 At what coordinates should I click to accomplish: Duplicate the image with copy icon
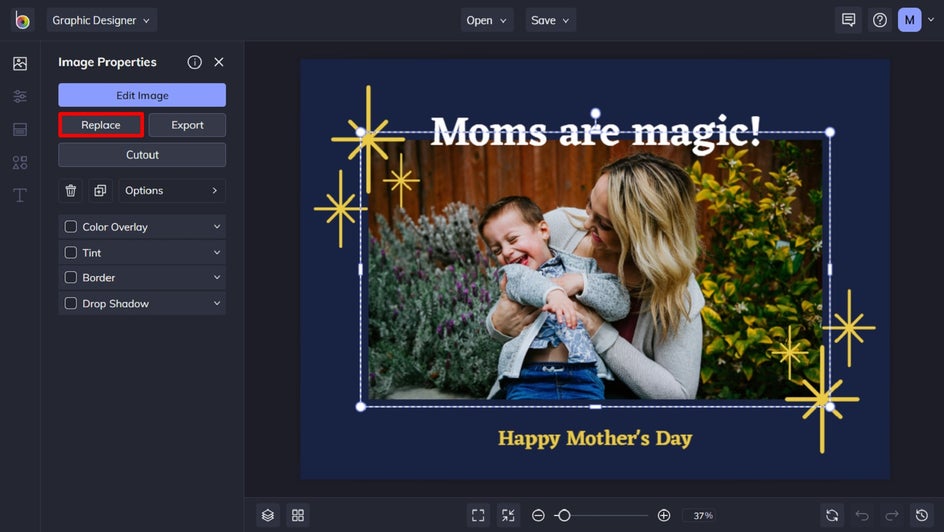click(100, 191)
